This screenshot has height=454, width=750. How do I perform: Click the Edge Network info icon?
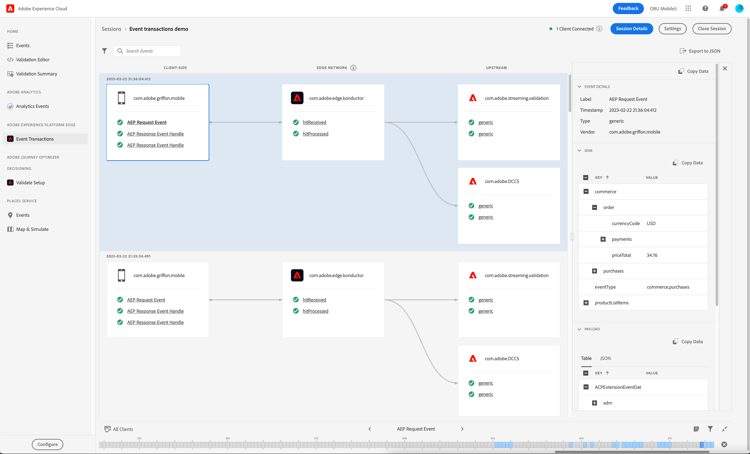pyautogui.click(x=353, y=67)
